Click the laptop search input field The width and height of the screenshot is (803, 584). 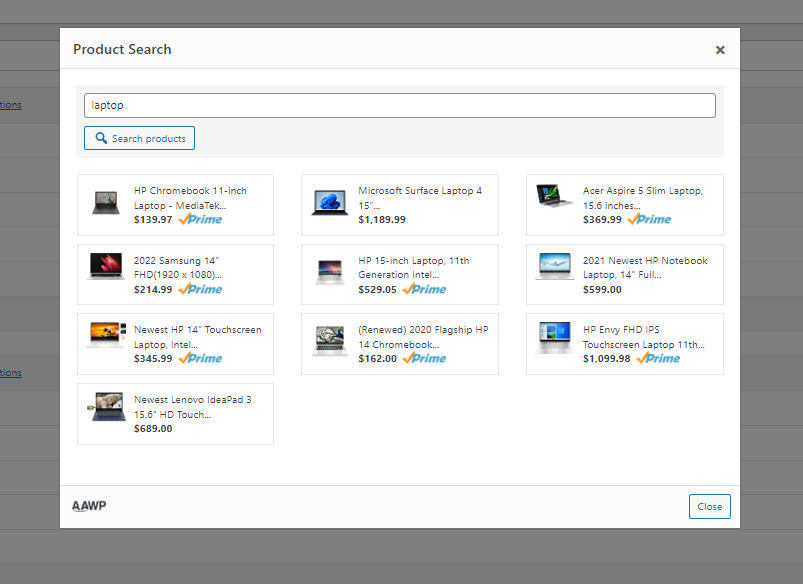pyautogui.click(x=399, y=106)
